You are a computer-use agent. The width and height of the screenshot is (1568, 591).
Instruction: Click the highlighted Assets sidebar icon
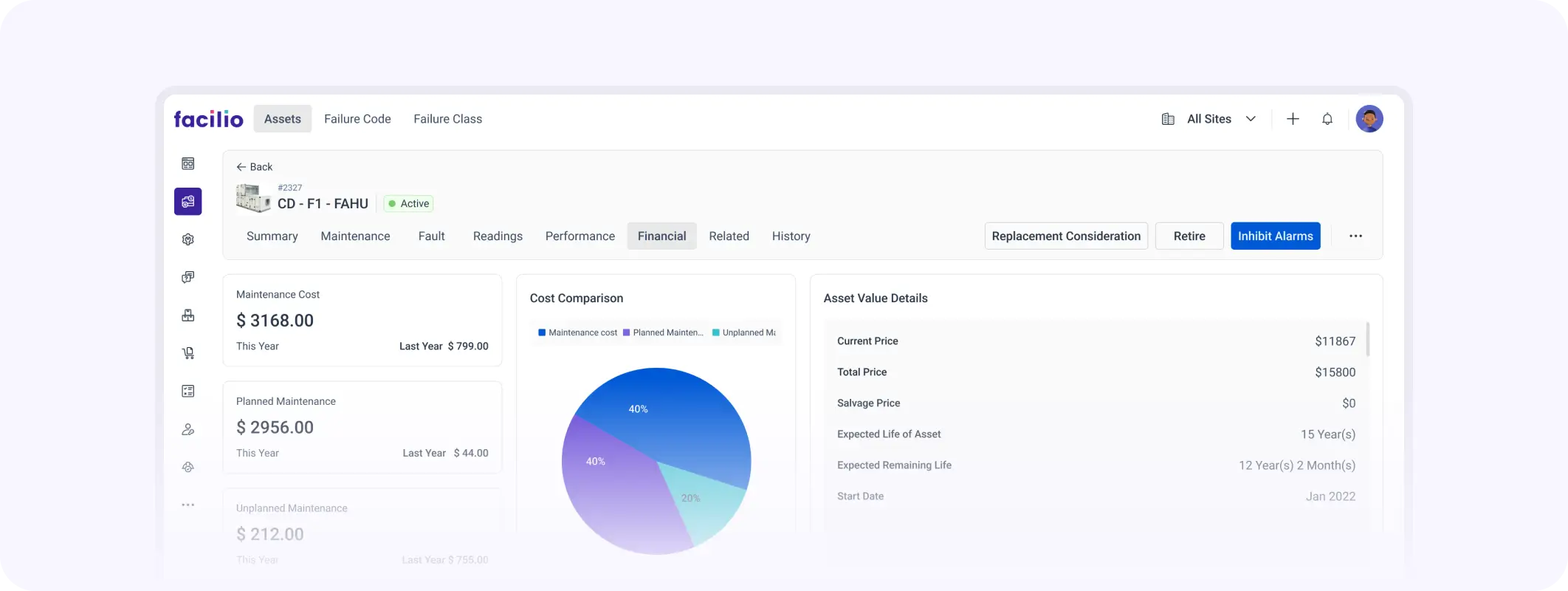pyautogui.click(x=188, y=201)
